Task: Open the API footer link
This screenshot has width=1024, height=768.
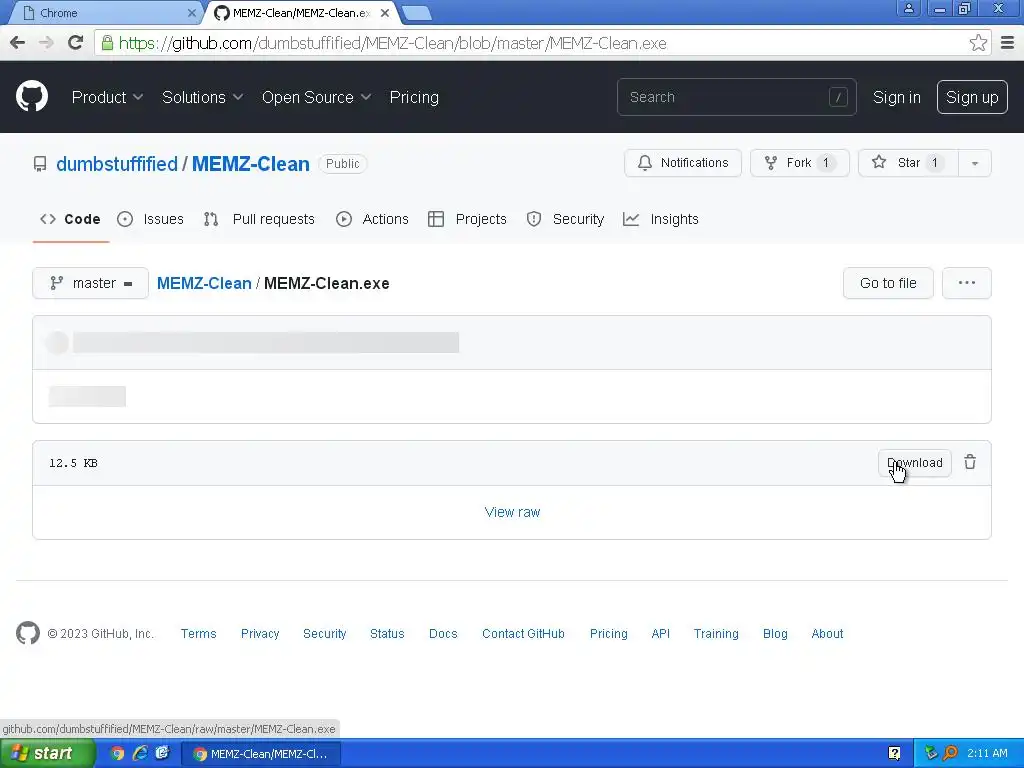Action: 661,633
